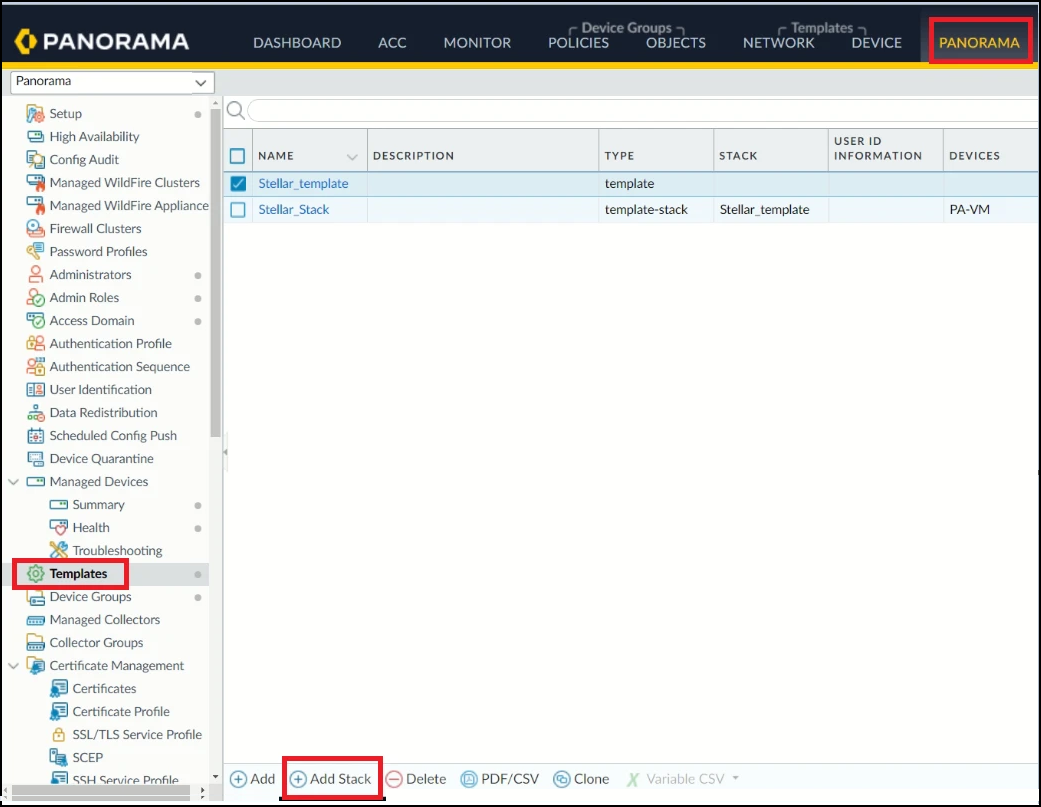Click the Firewall Clusters icon

coord(35,229)
